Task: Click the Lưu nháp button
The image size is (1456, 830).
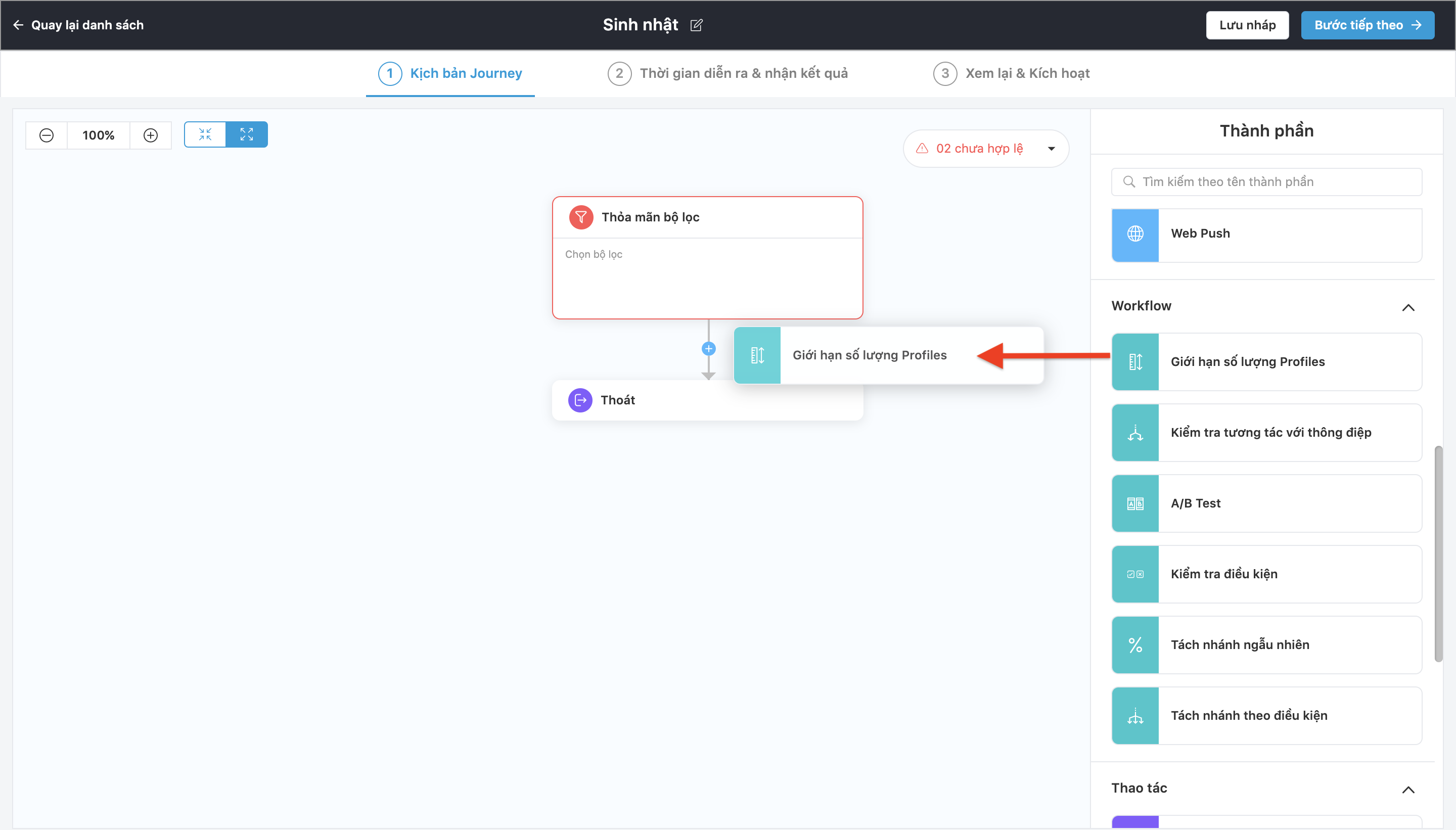Action: tap(1247, 25)
